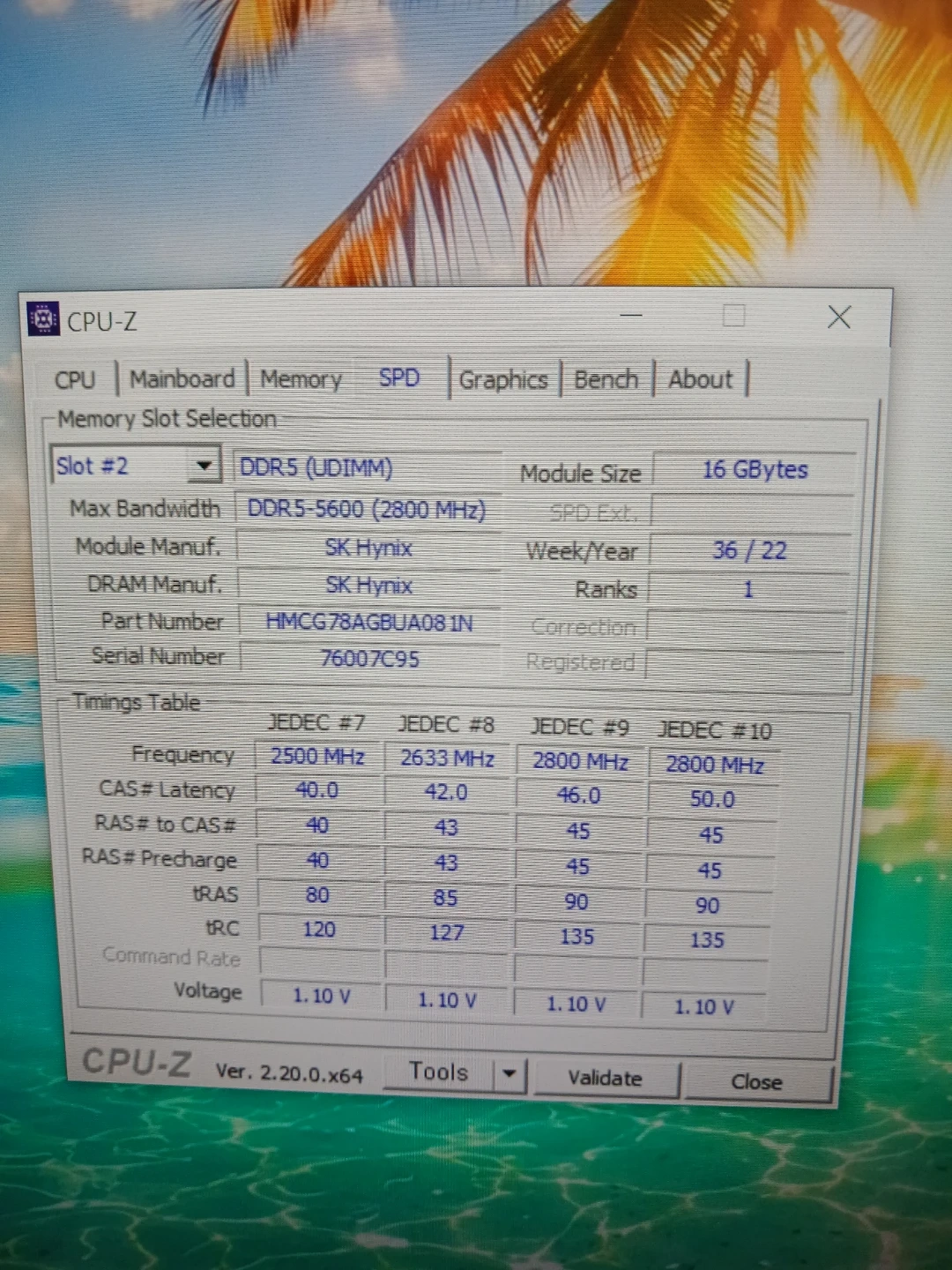Click the part number HMCG78AGBUA081N
This screenshot has width=952, height=1270.
(369, 623)
